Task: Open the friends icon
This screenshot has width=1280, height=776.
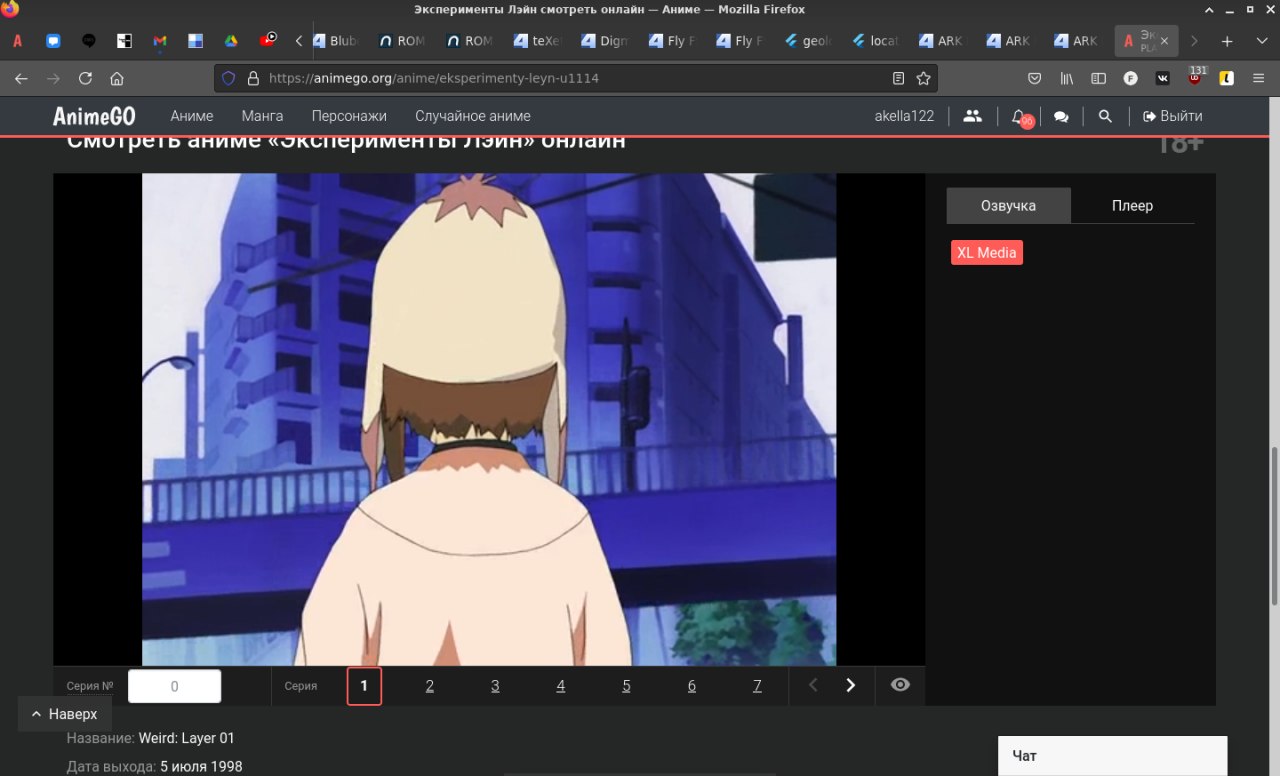Action: 972,116
